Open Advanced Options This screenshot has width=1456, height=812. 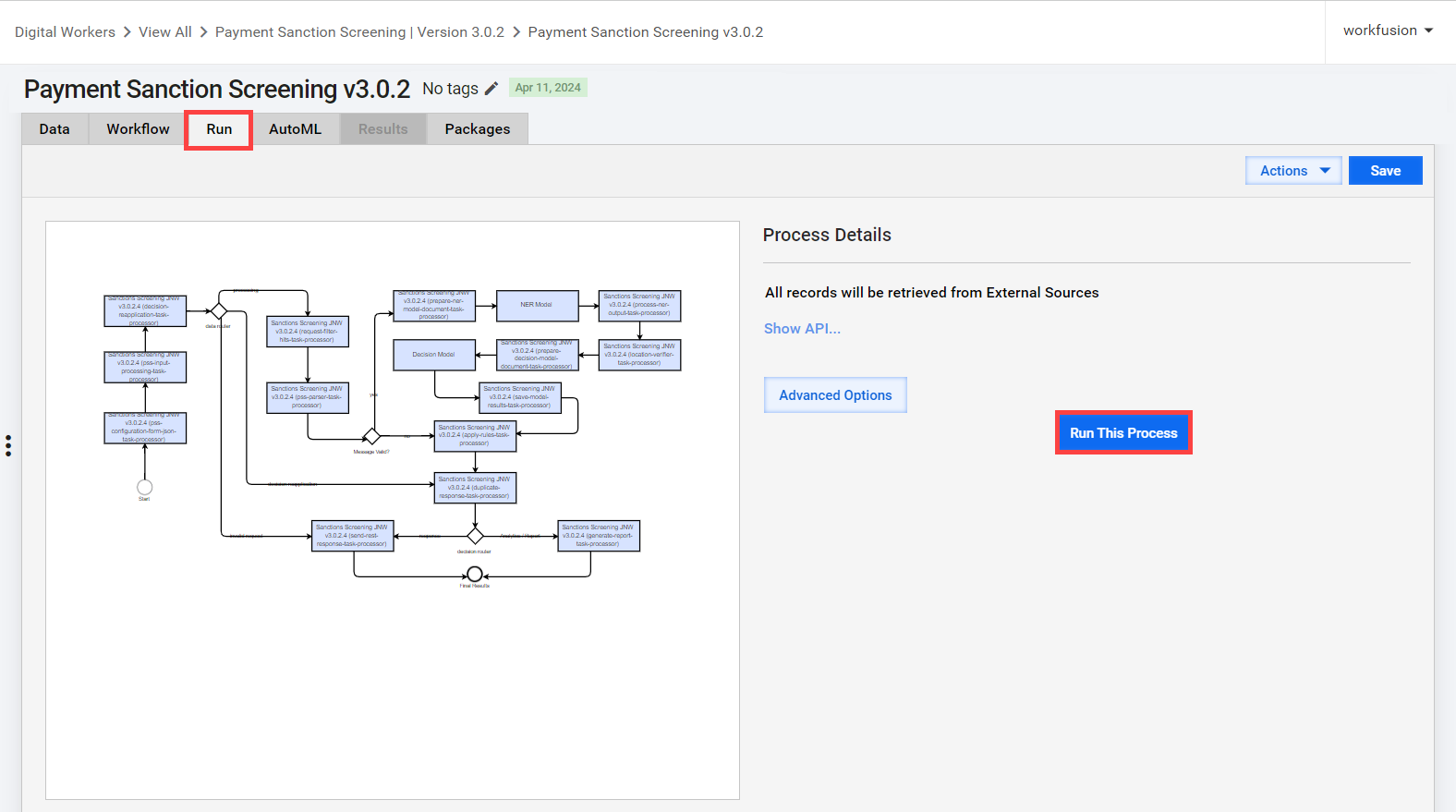click(835, 395)
